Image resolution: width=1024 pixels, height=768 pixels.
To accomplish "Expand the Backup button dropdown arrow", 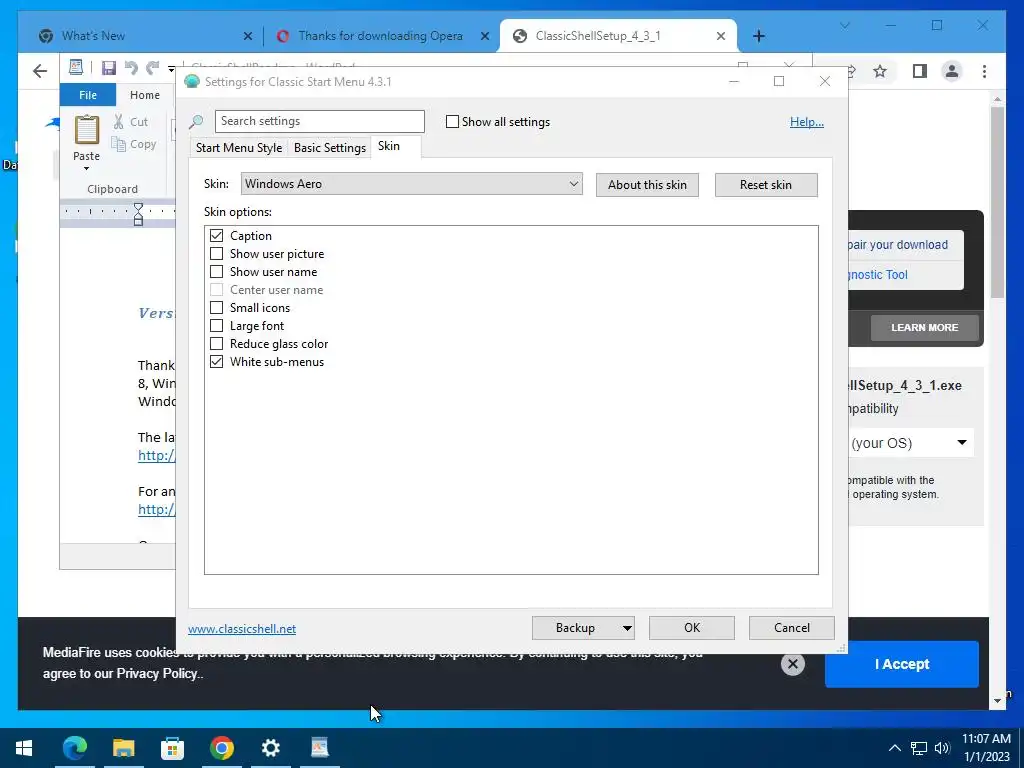I will click(x=626, y=628).
